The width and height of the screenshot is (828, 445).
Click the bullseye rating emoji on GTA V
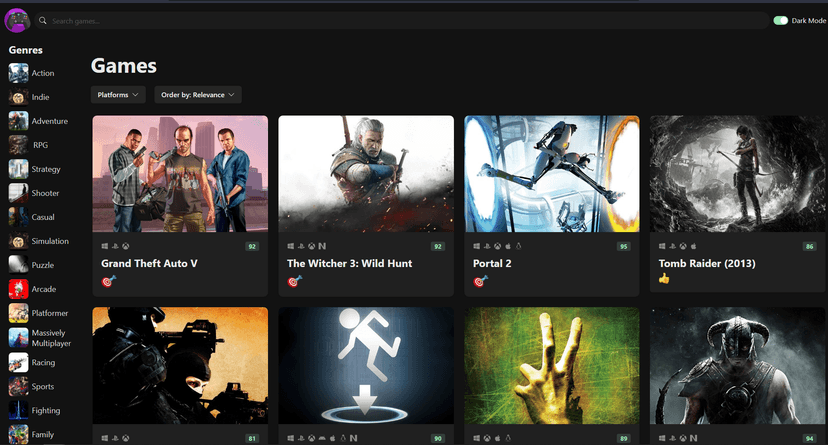tap(109, 281)
